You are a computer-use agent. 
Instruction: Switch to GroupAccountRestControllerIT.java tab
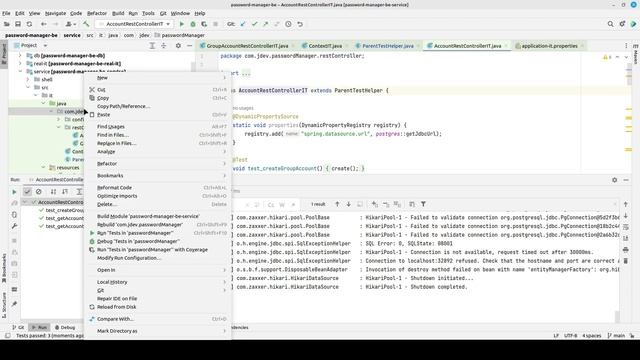point(247,46)
